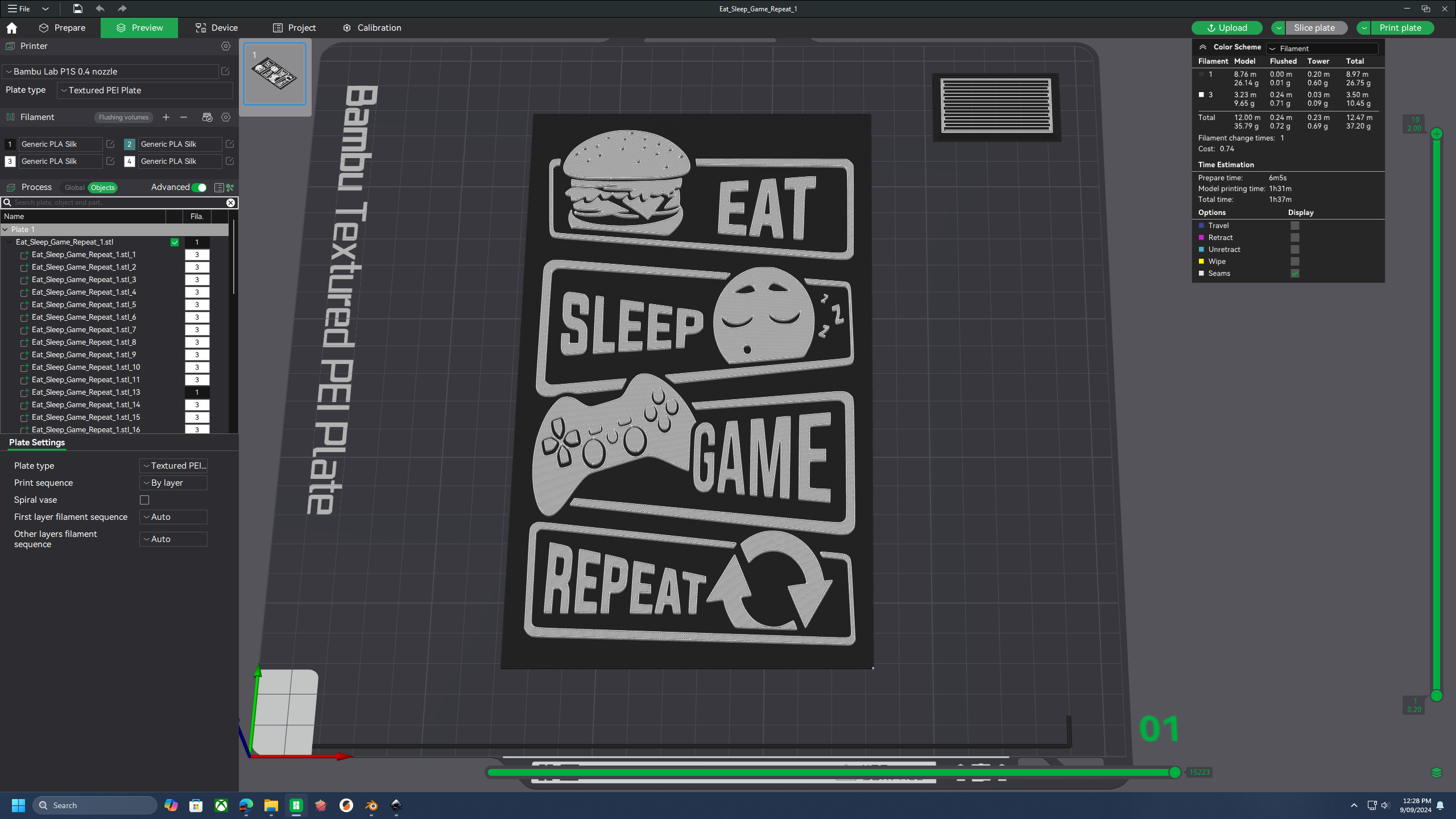Edit filament 4 Generic PLA Silk preset
The height and width of the screenshot is (819, 1456).
[x=230, y=161]
